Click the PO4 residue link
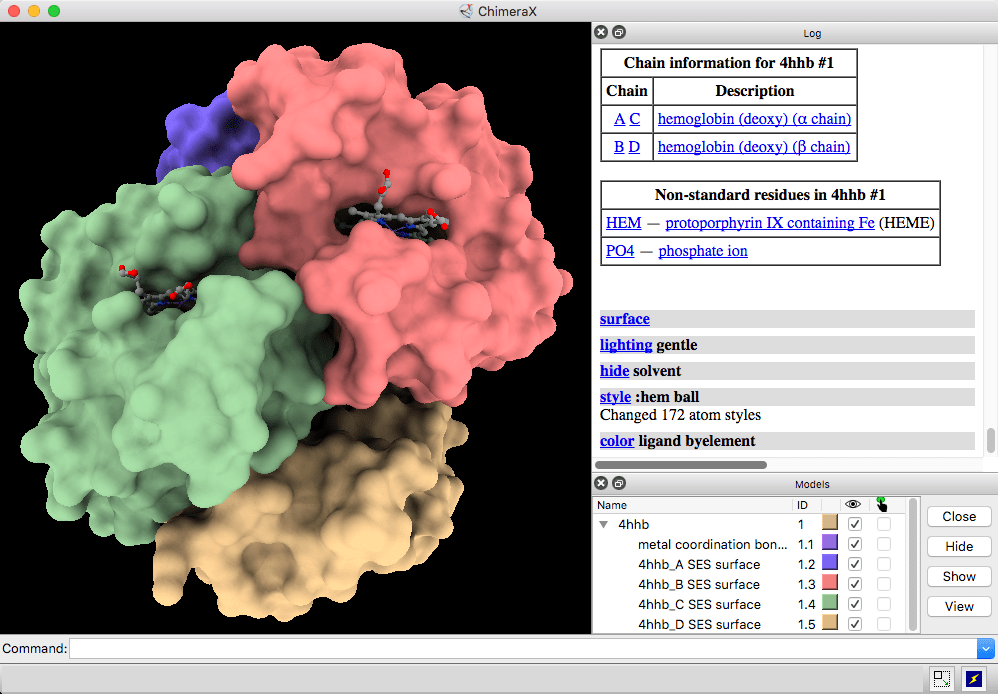 620,251
